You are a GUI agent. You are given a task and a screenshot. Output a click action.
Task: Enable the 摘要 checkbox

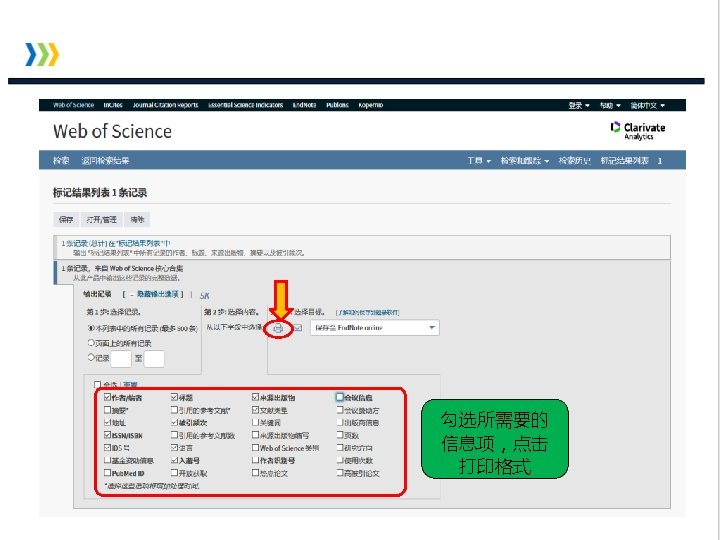coord(107,410)
